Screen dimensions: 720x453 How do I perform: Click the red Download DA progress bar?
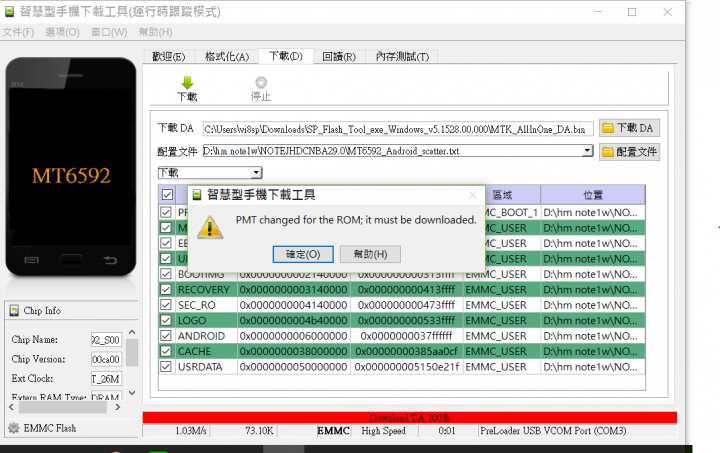pos(410,418)
